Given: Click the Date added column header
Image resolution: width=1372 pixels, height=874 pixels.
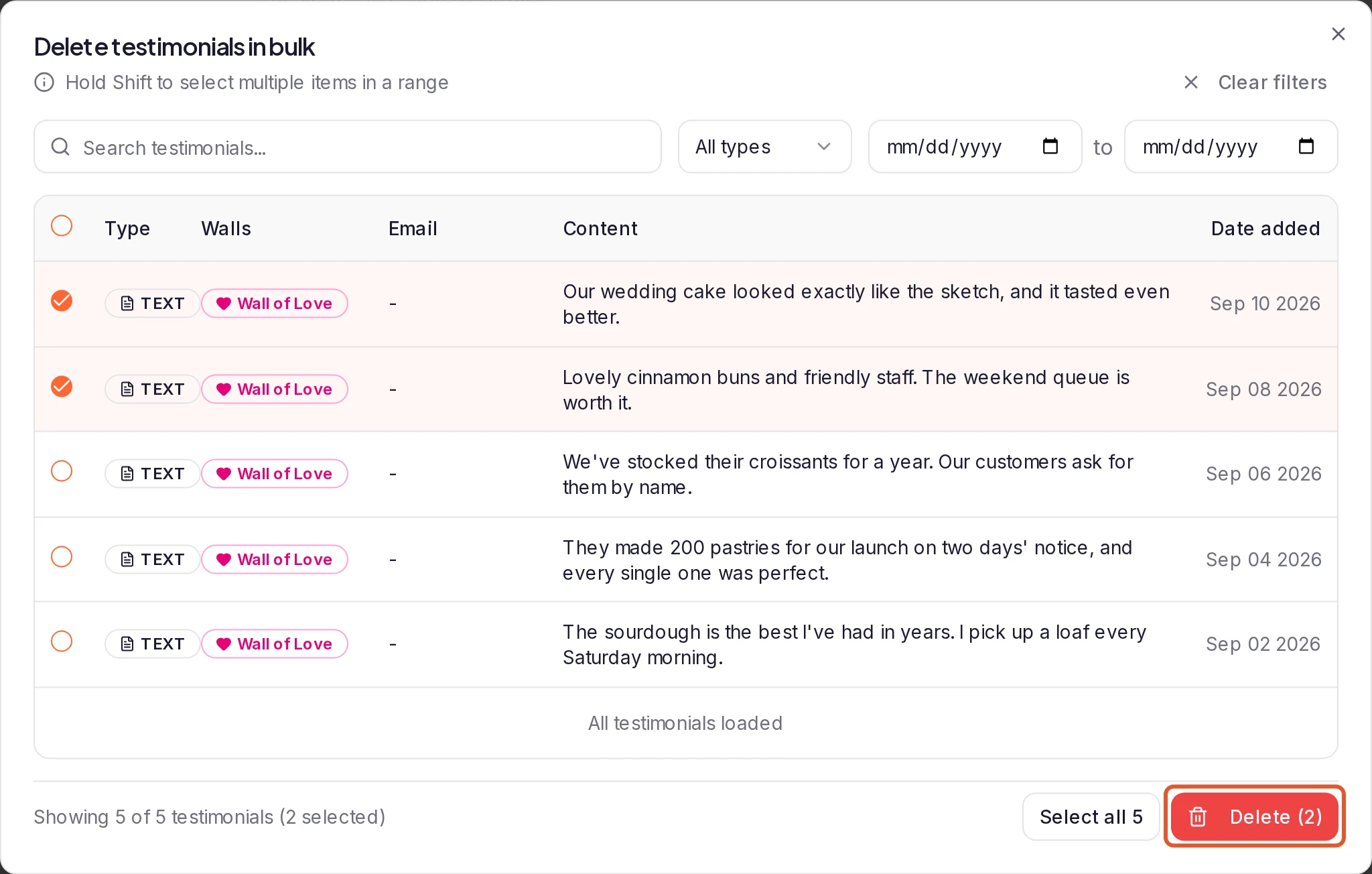Looking at the screenshot, I should (x=1265, y=229).
